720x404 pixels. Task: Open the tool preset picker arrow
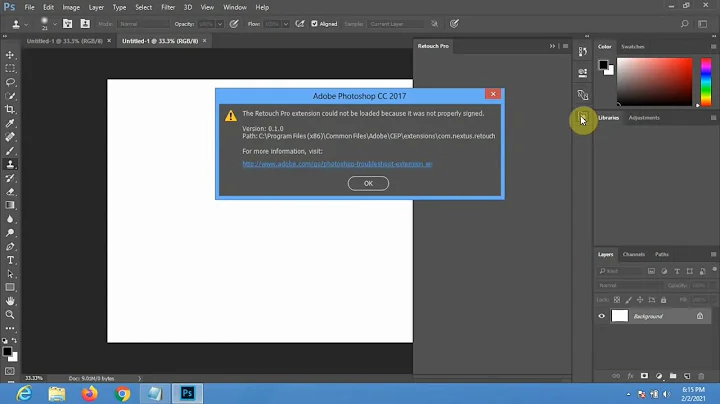(x=26, y=24)
